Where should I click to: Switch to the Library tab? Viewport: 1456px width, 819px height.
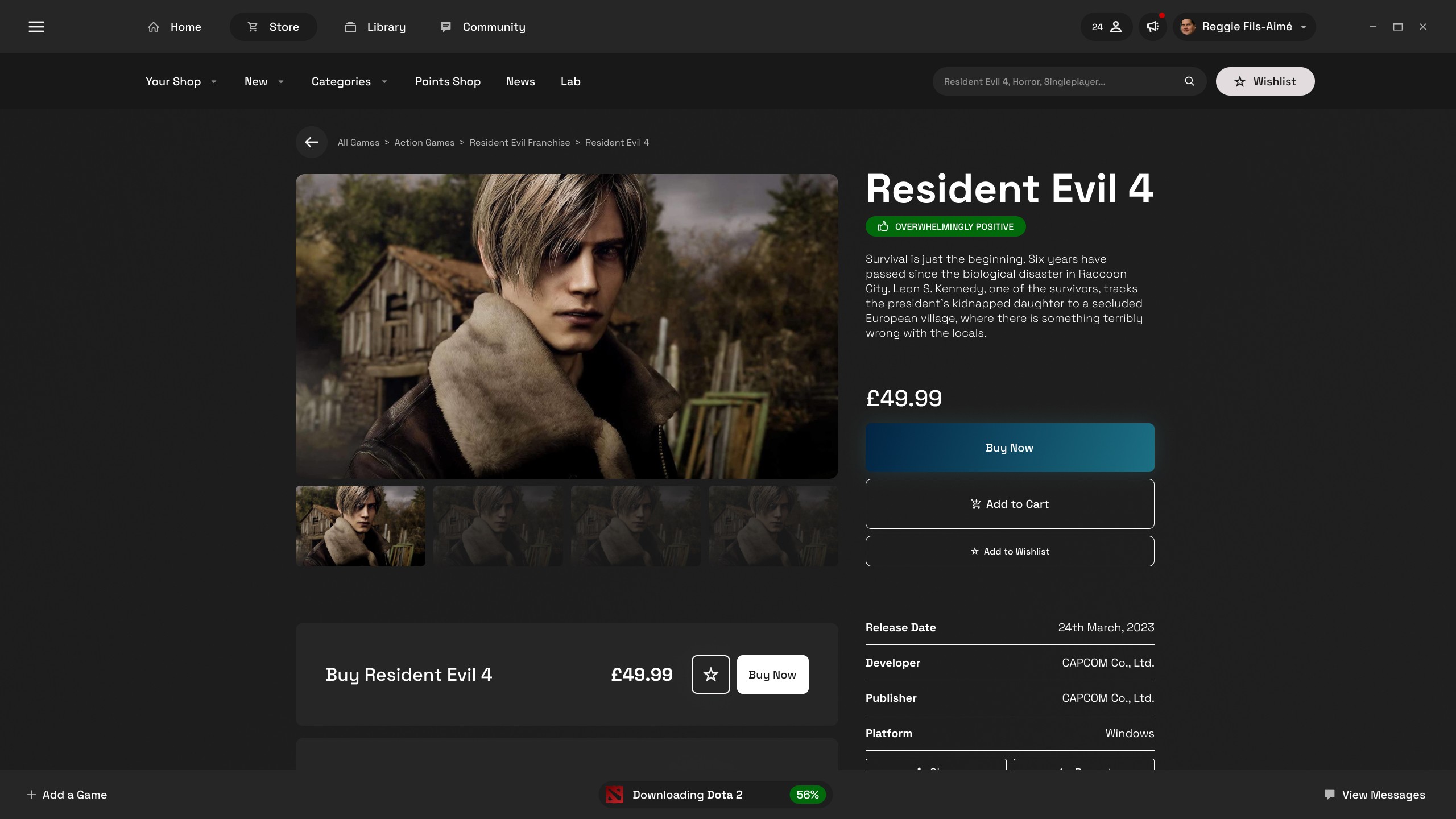(x=375, y=27)
